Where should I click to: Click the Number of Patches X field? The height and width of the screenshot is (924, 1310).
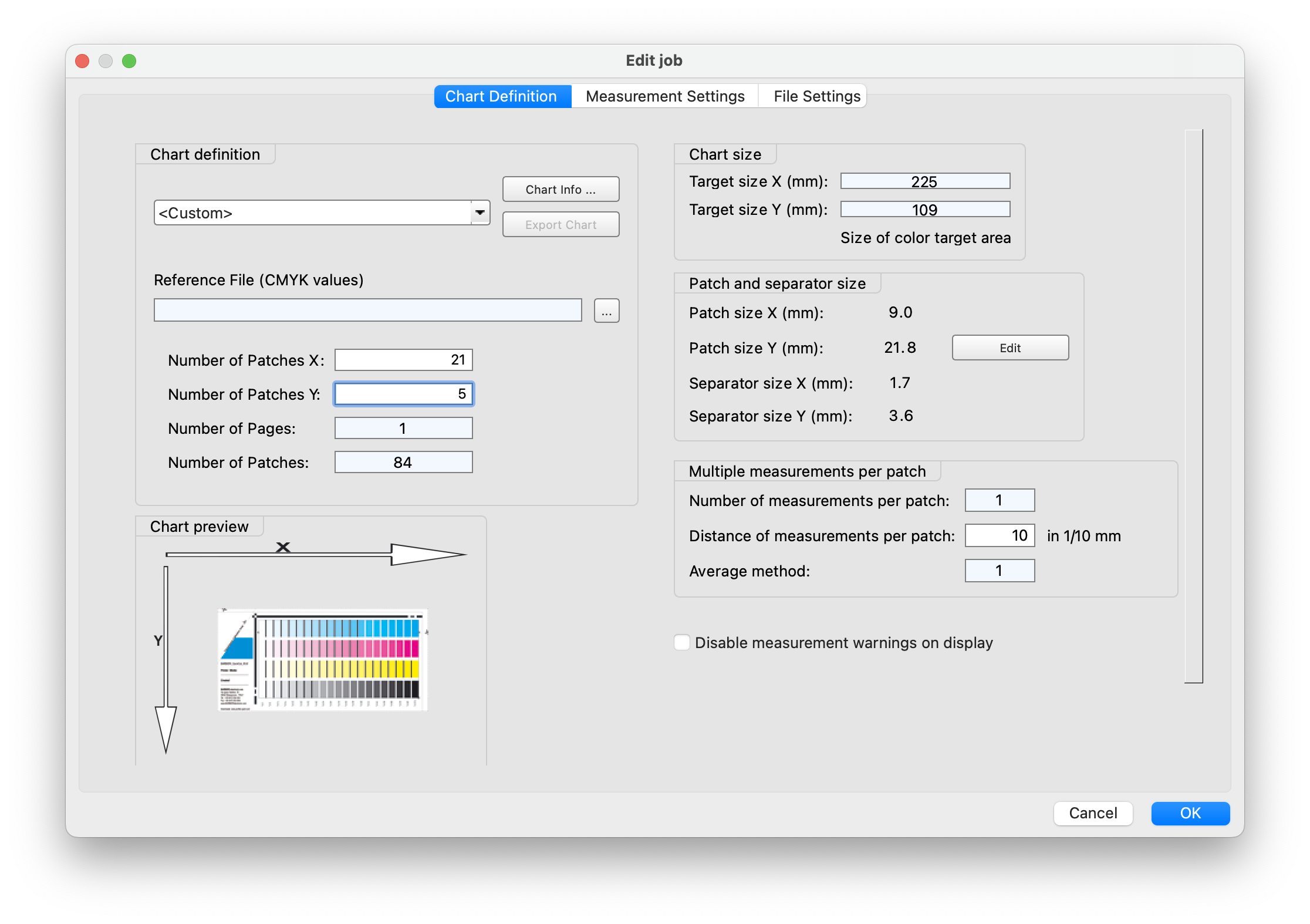tap(403, 360)
